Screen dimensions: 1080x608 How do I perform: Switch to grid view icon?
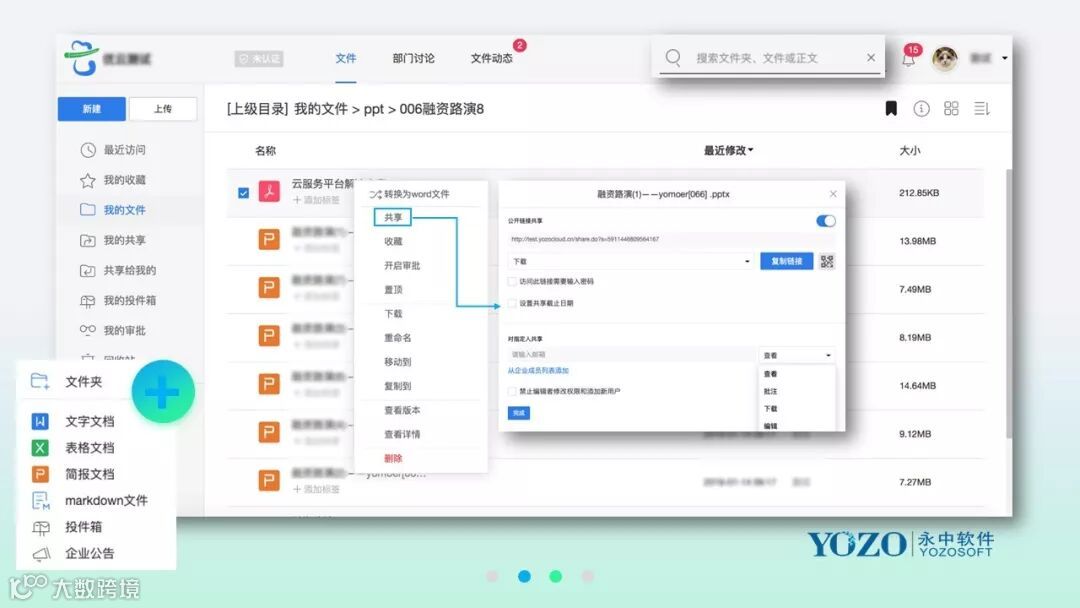click(951, 109)
